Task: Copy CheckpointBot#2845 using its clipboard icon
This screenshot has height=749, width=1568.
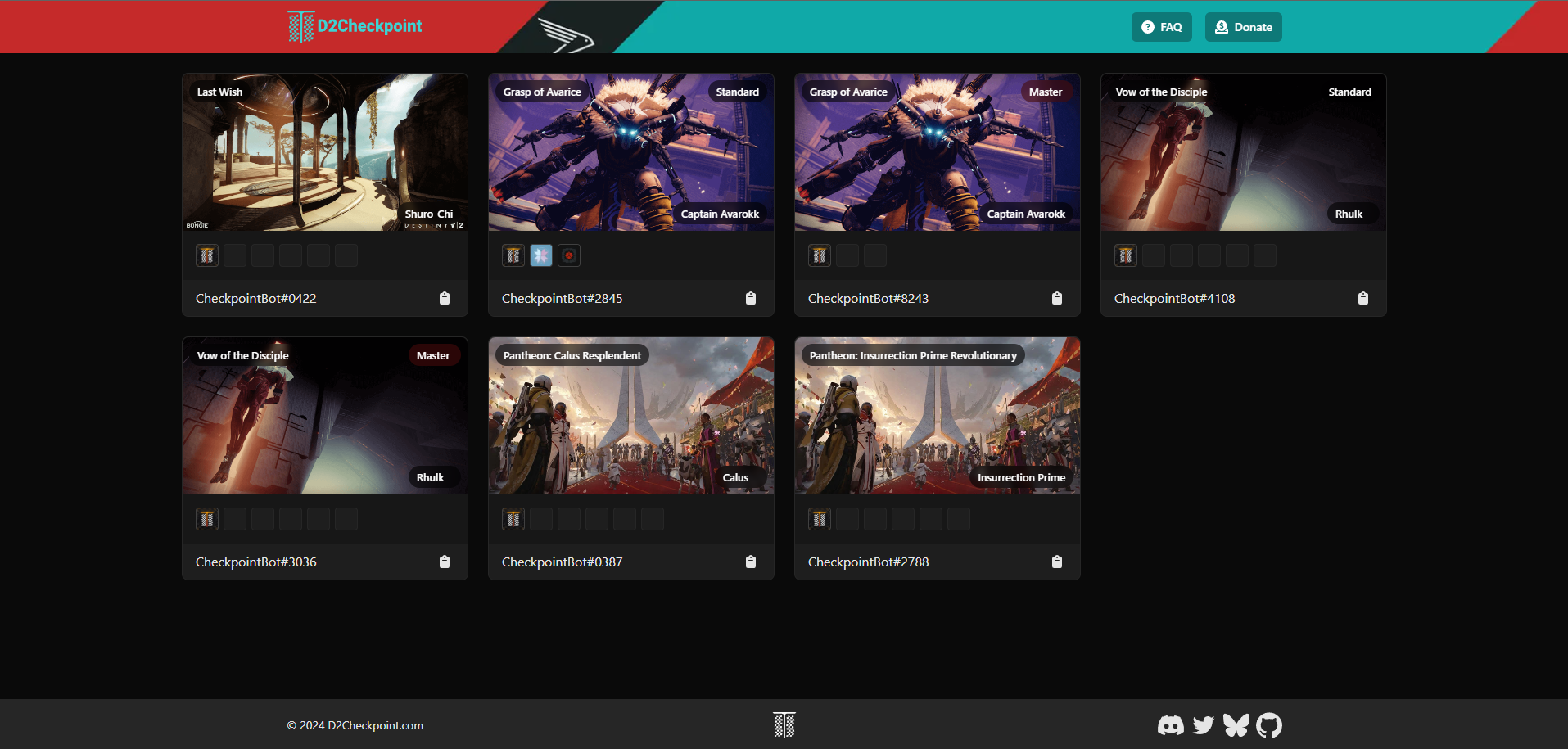Action: point(751,298)
